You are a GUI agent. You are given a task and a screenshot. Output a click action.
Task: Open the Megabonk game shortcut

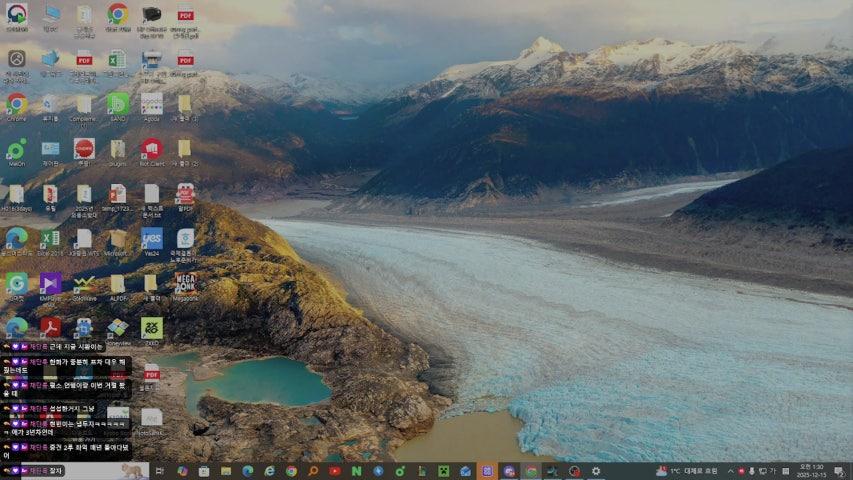coord(185,284)
